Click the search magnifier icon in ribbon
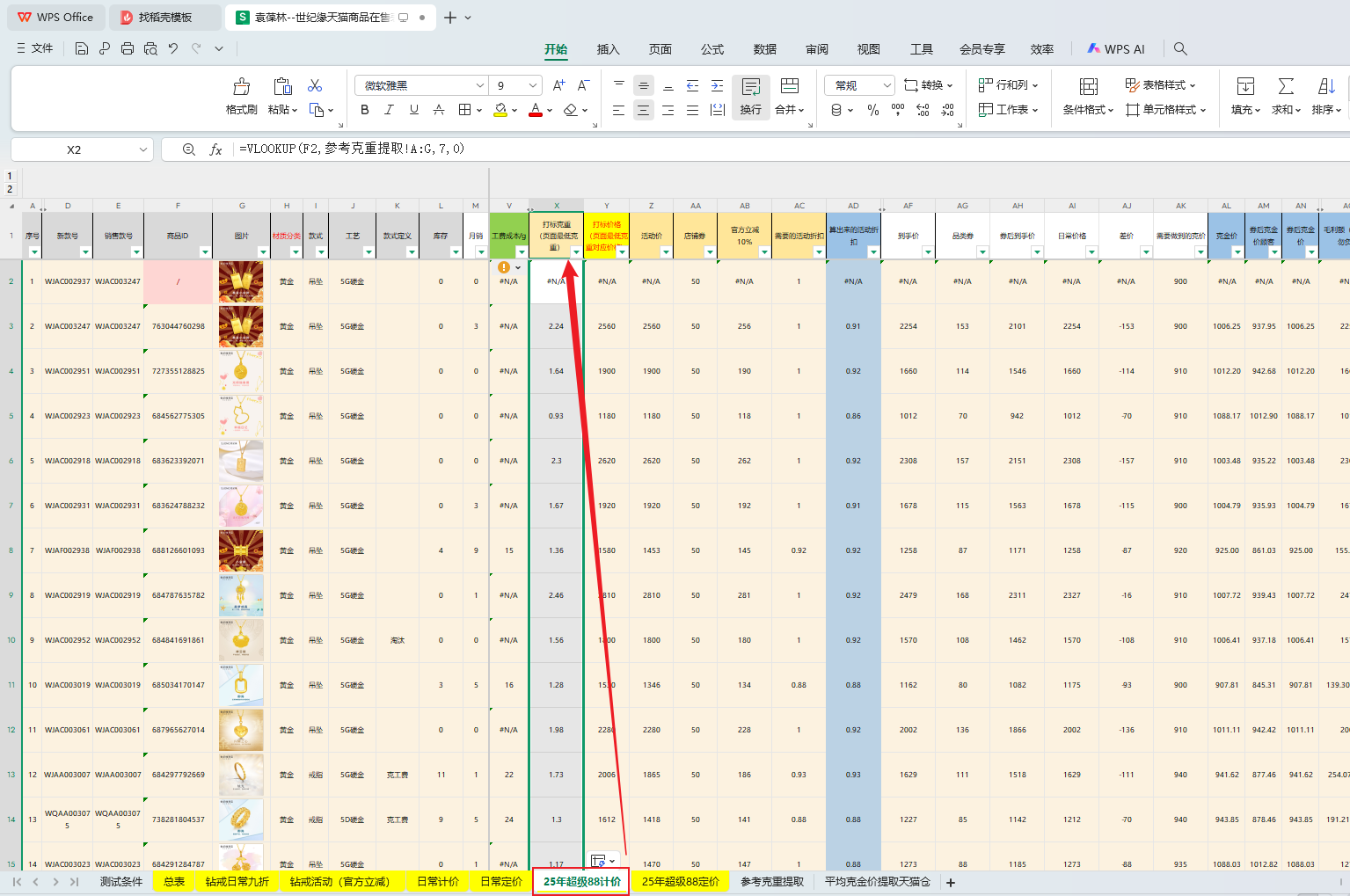This screenshot has height=896, width=1350. 1180,49
